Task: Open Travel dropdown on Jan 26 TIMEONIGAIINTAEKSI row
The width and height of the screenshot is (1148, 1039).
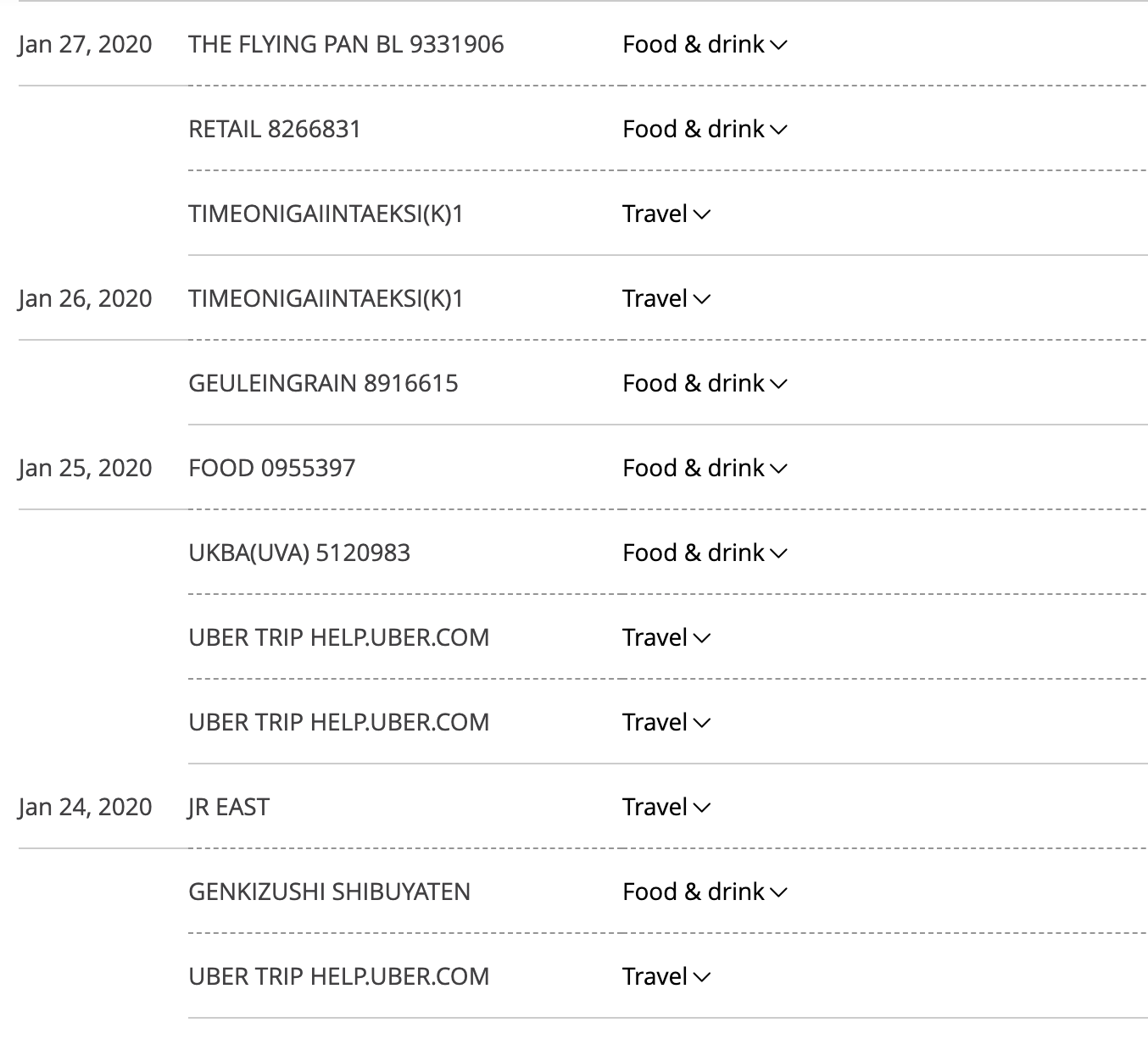Action: point(666,299)
